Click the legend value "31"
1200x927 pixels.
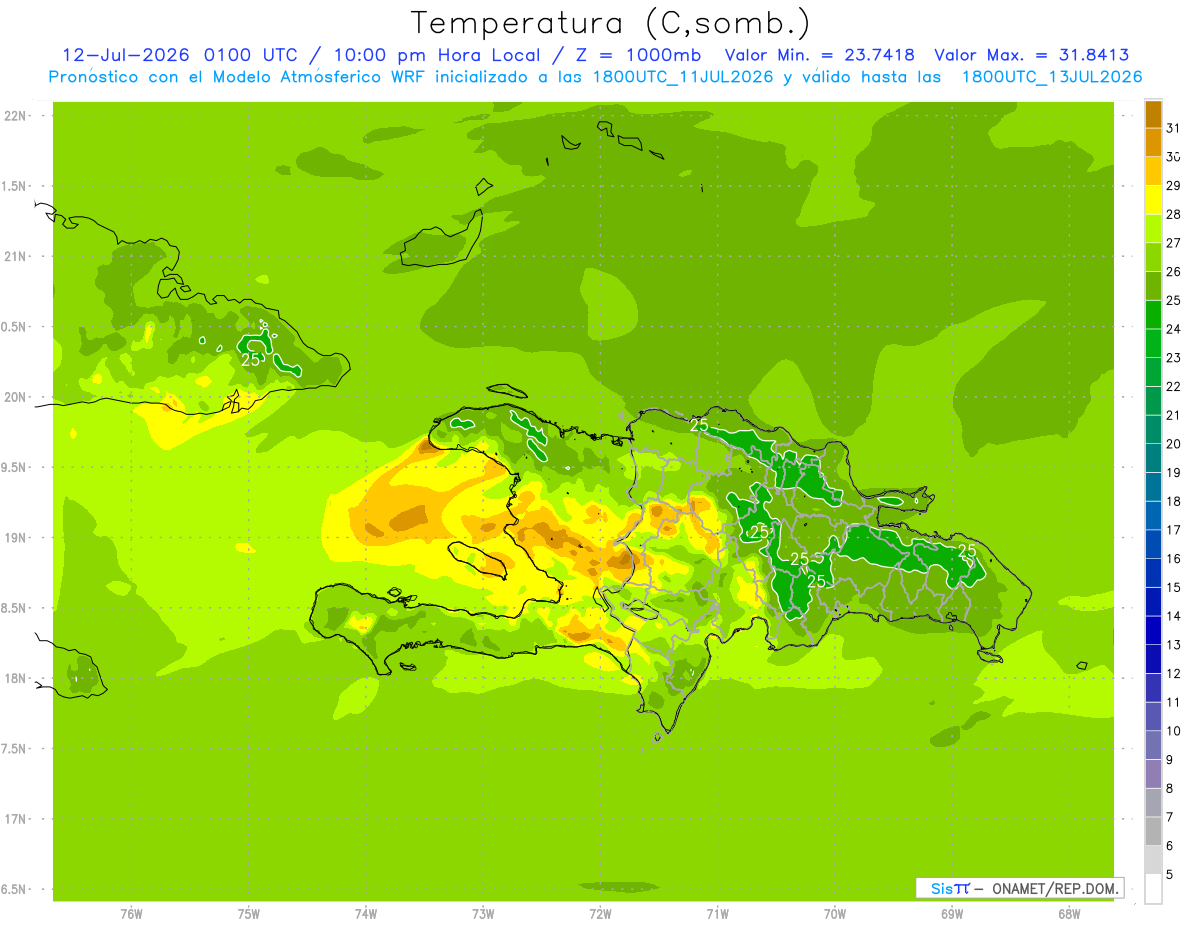pos(1174,127)
